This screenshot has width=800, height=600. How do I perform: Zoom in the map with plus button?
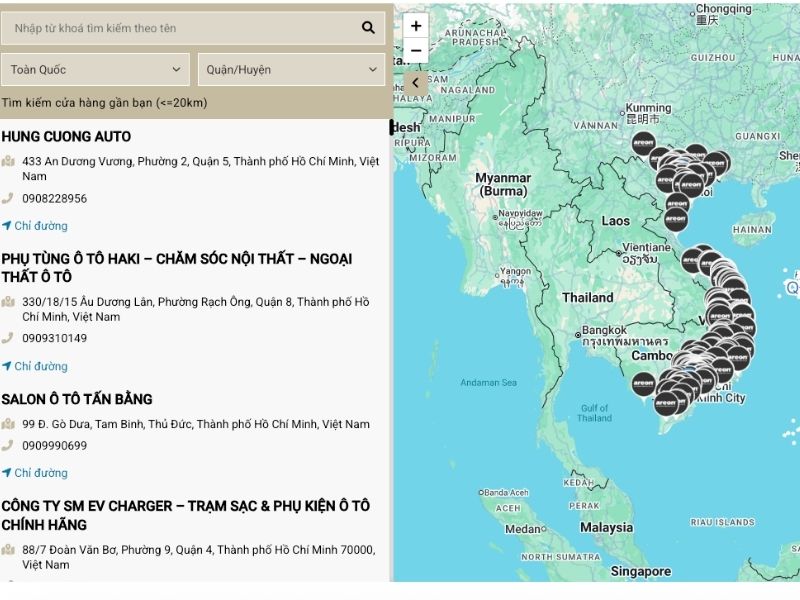[416, 26]
